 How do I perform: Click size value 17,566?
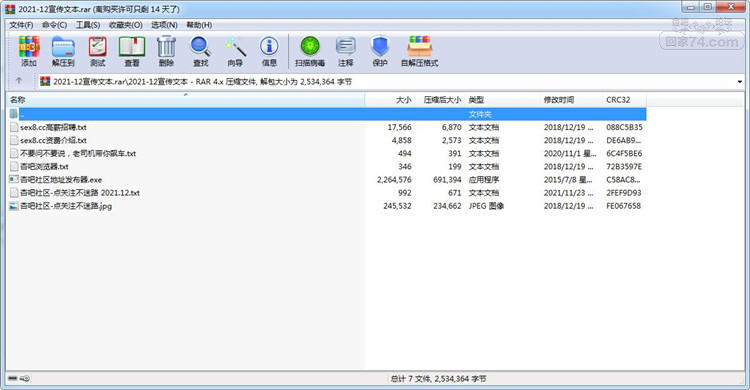399,127
